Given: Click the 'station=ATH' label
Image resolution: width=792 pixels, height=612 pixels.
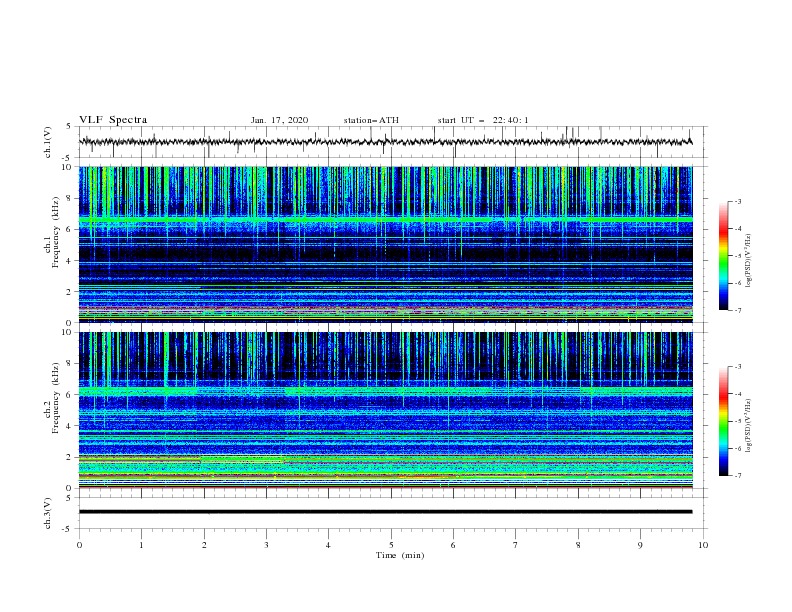Looking at the screenshot, I should [x=371, y=120].
